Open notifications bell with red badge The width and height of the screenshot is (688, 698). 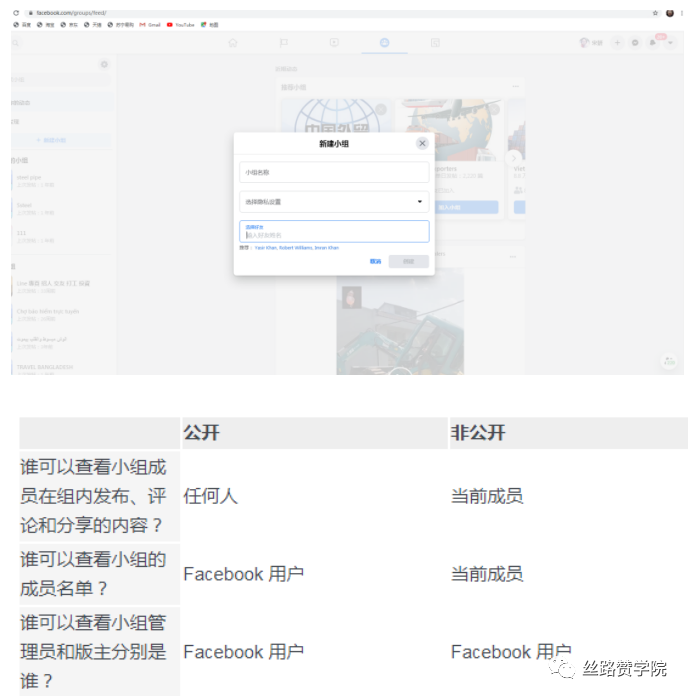tap(653, 43)
